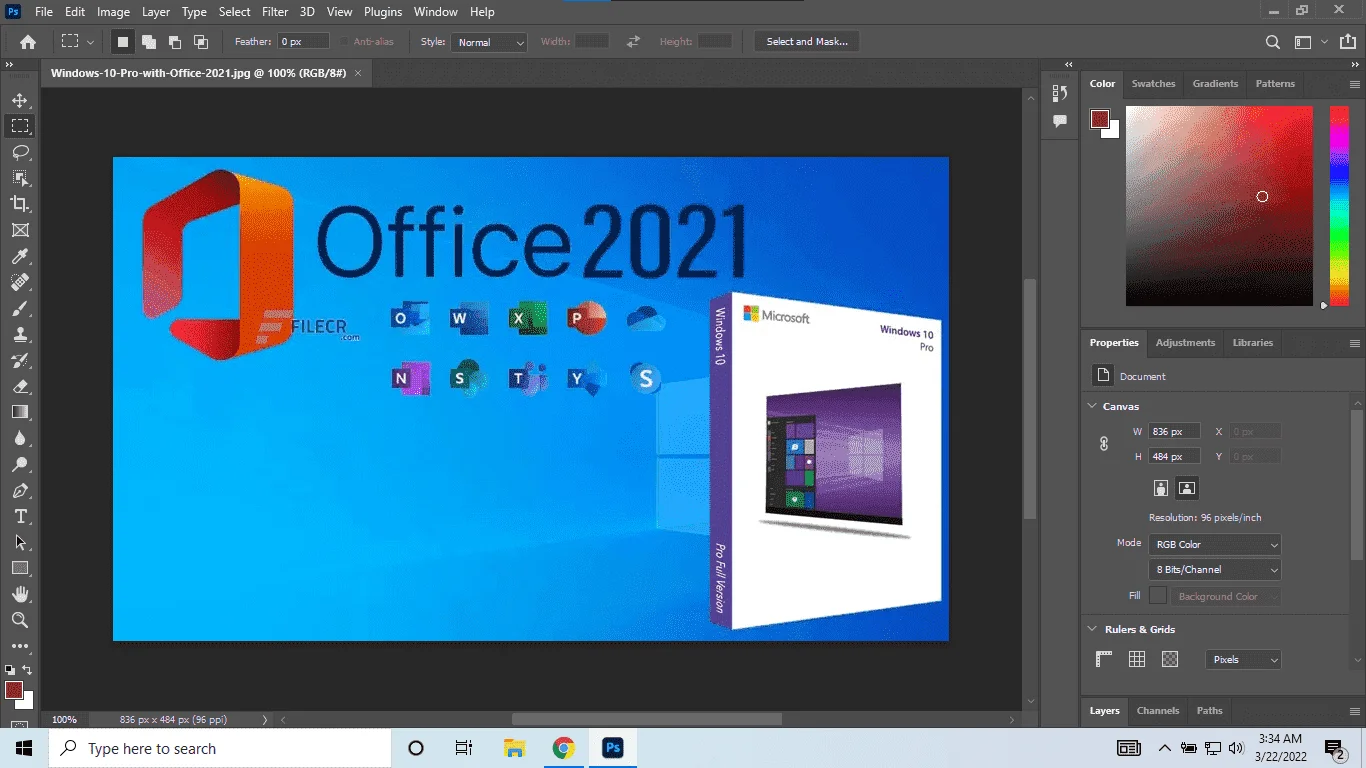Select the Rectangular Marquee tool
Viewport: 1366px width, 768px height.
pos(20,126)
